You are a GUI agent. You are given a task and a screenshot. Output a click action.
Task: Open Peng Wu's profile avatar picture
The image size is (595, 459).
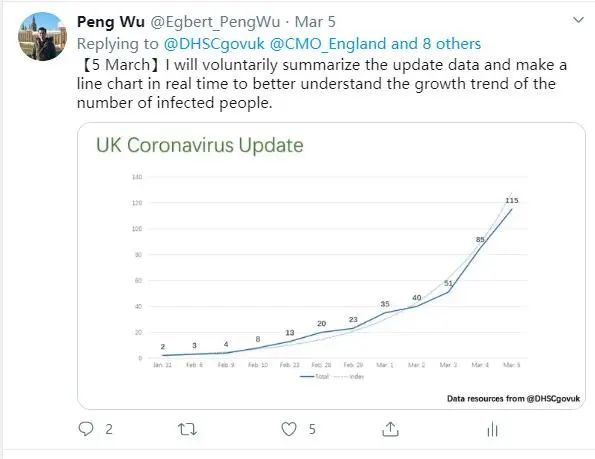42,36
